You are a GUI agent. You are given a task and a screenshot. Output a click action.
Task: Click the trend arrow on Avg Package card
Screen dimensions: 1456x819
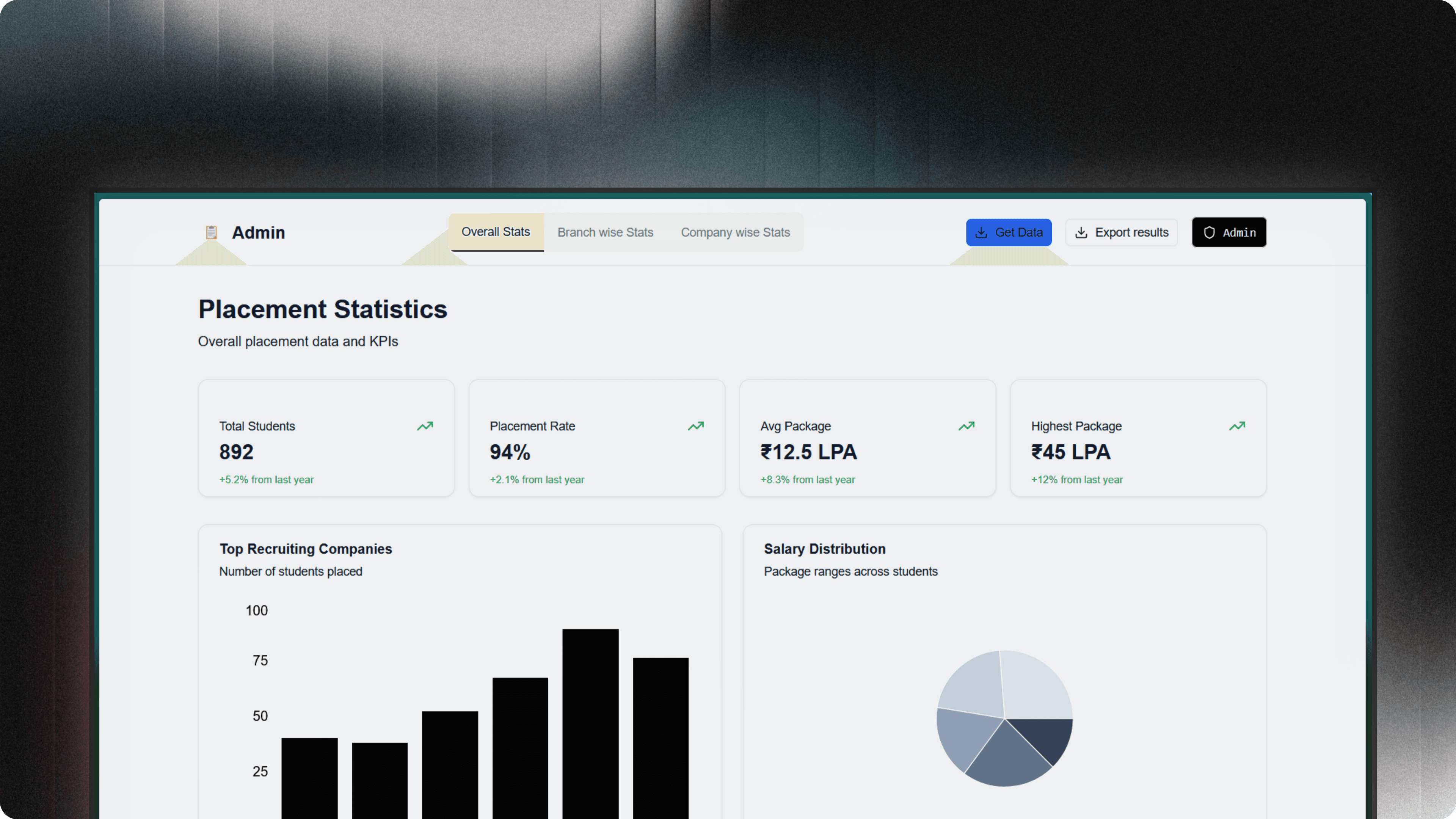[x=966, y=425]
